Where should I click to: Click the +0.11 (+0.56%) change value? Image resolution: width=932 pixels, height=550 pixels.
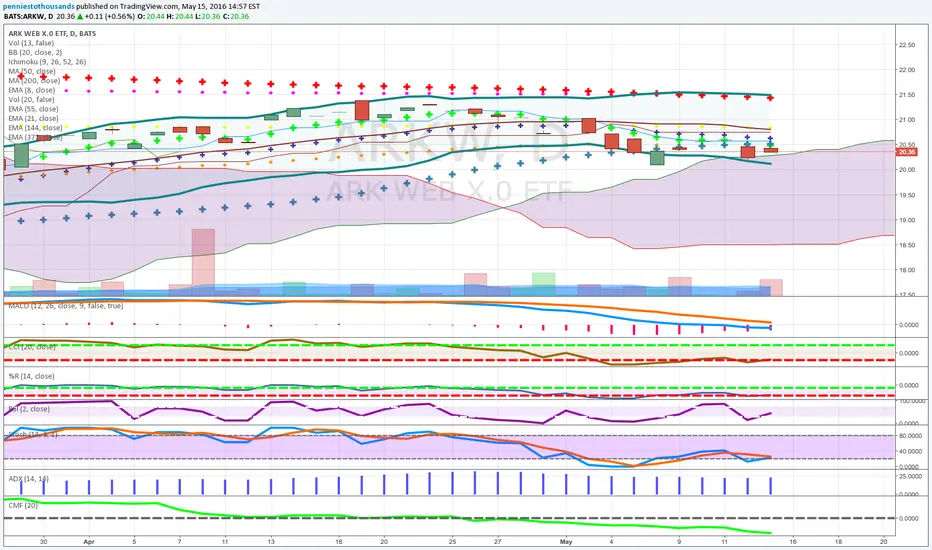tap(109, 17)
